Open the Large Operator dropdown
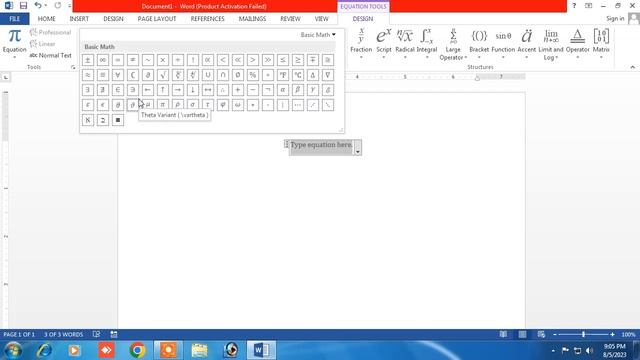 pyautogui.click(x=453, y=45)
